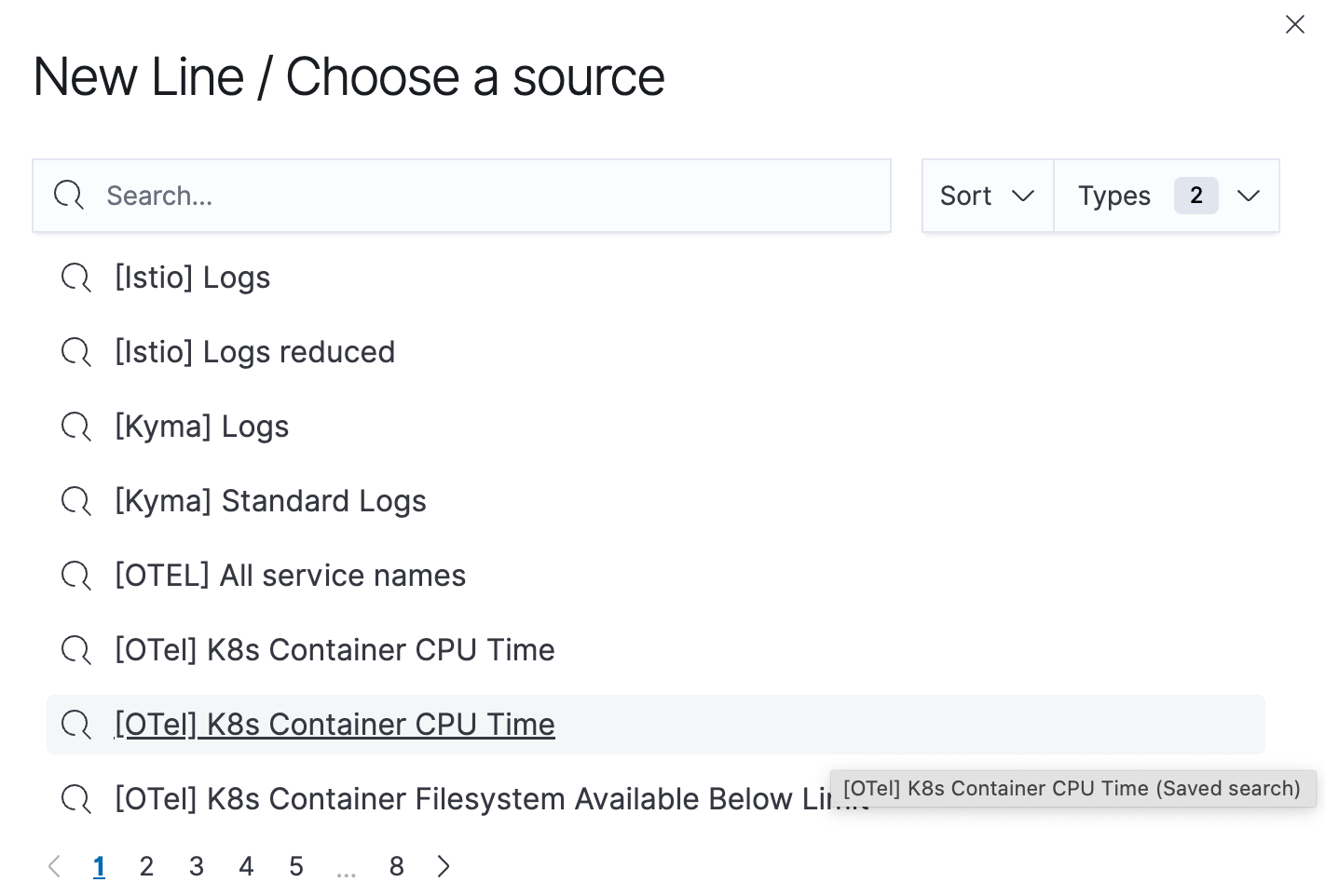The width and height of the screenshot is (1325, 896).
Task: Click icon beside Filesystem Available Below Limit entry
Action: point(75,799)
